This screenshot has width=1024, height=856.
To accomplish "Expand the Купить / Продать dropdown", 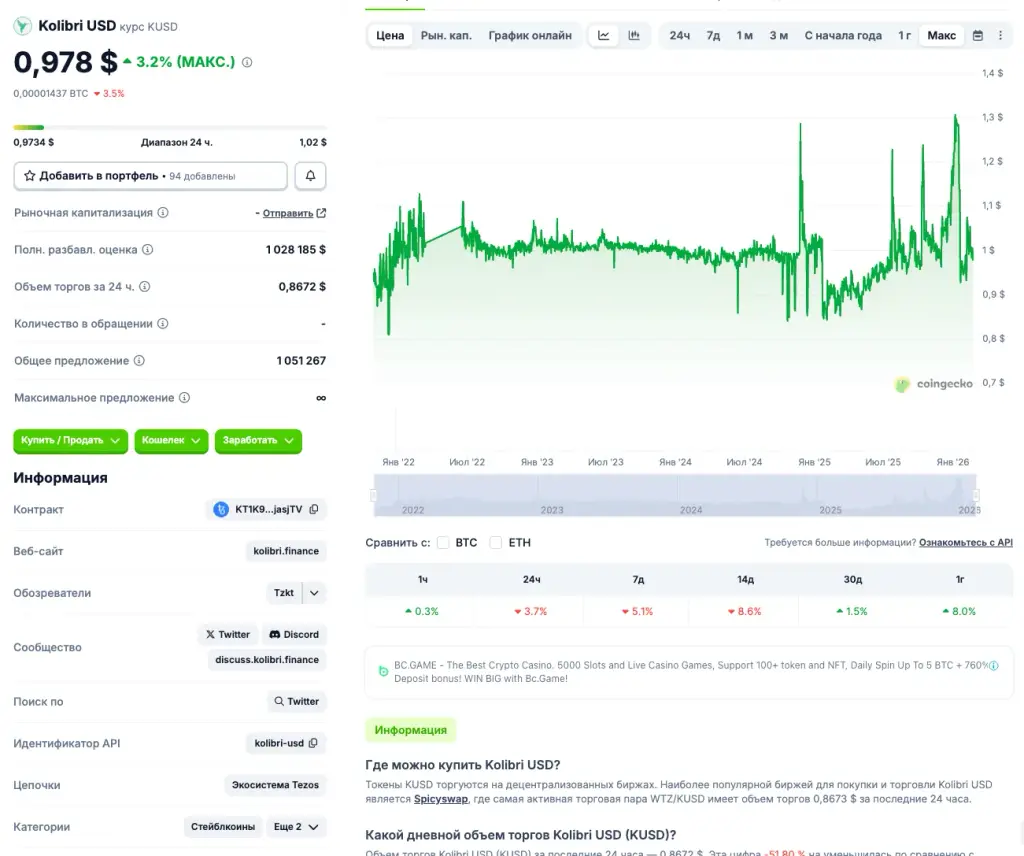I will (70, 441).
